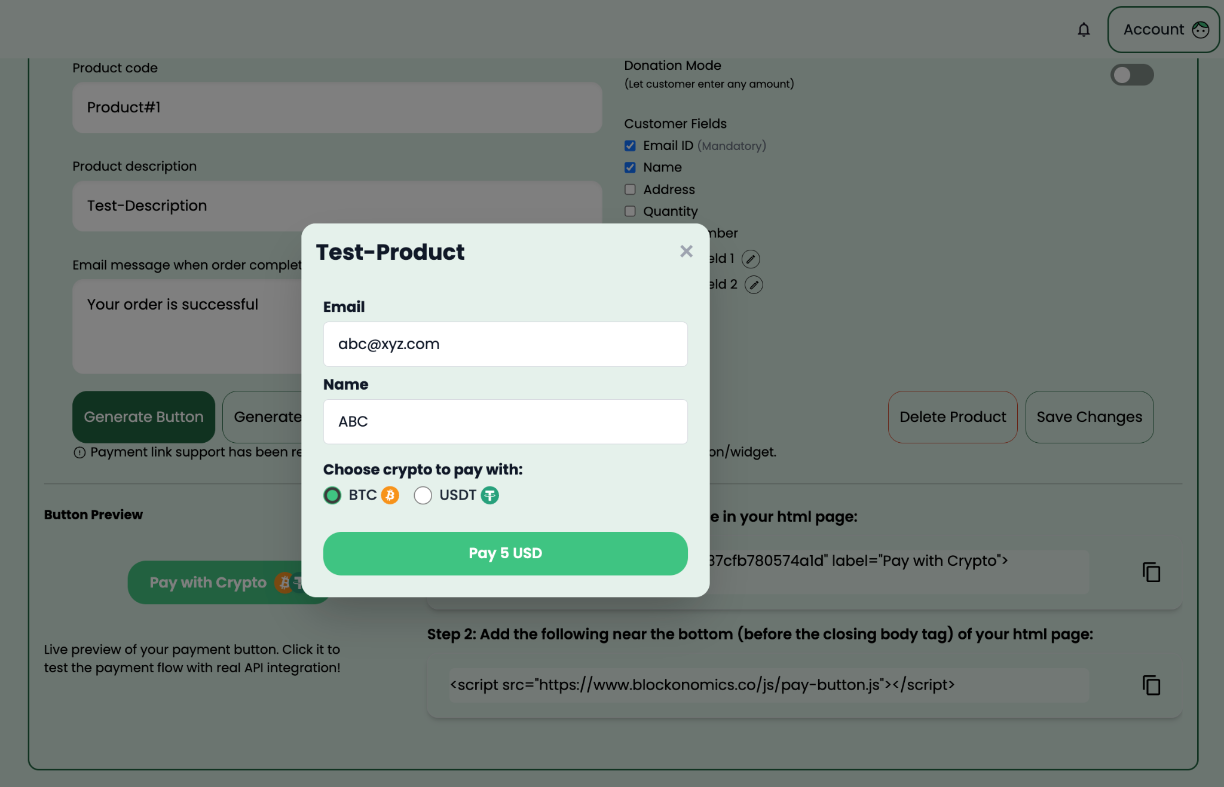Click the Pay 5 USD button
This screenshot has height=787, width=1224.
(505, 553)
